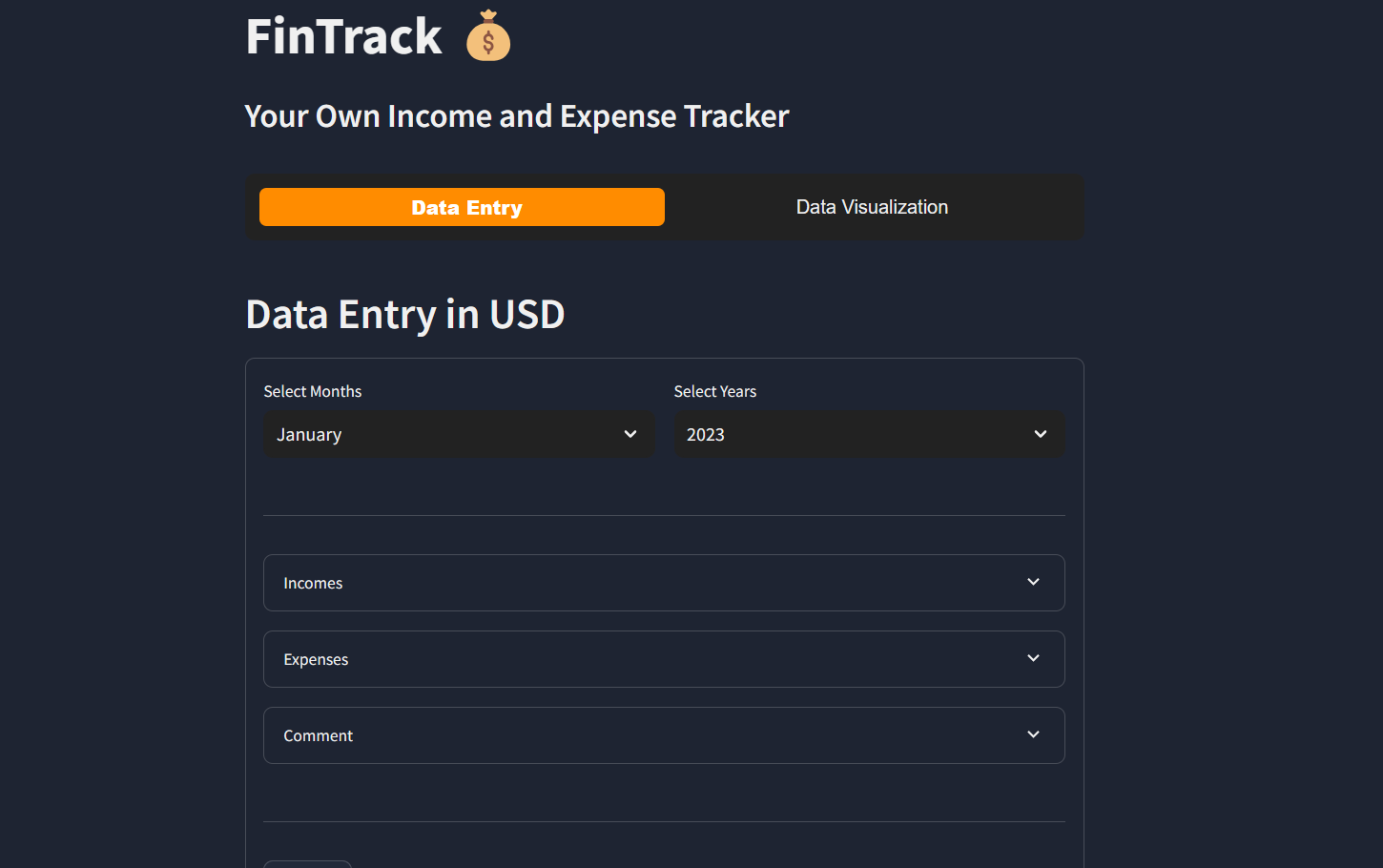Click the FinTrack title heading
Screen dimensions: 1383x868
pos(344,36)
